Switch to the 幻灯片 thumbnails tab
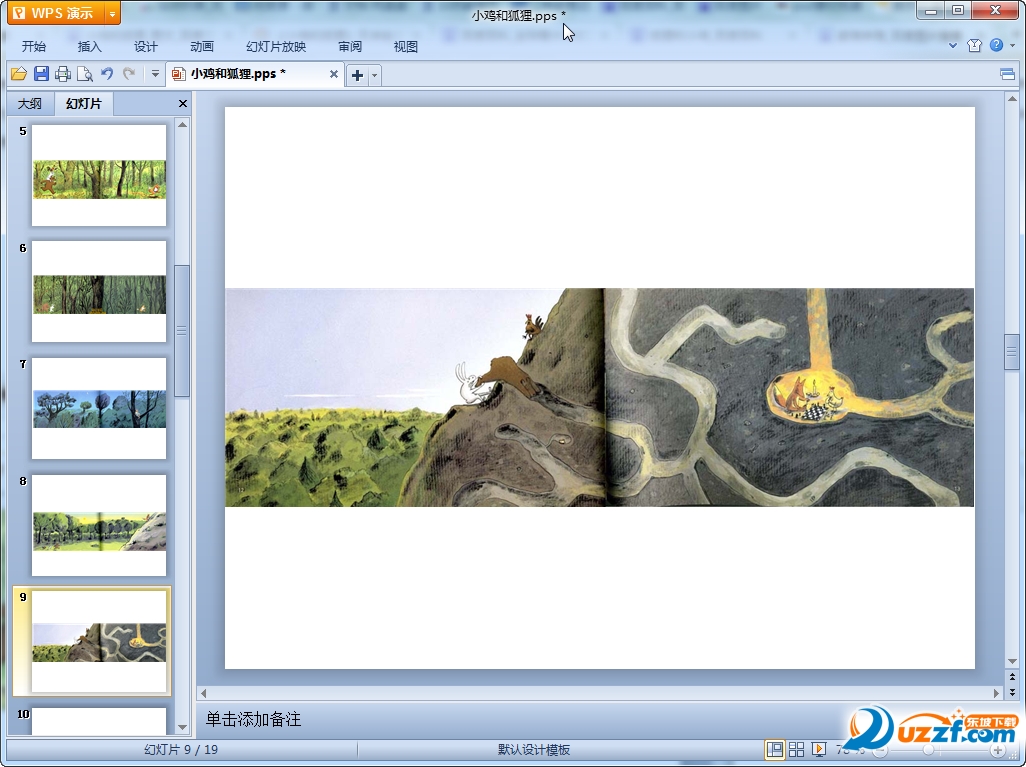The width and height of the screenshot is (1026, 767). tap(84, 103)
